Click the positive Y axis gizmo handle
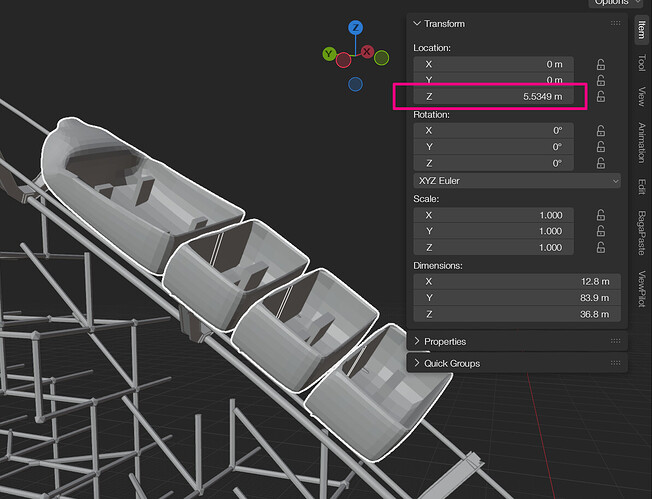 coord(329,54)
